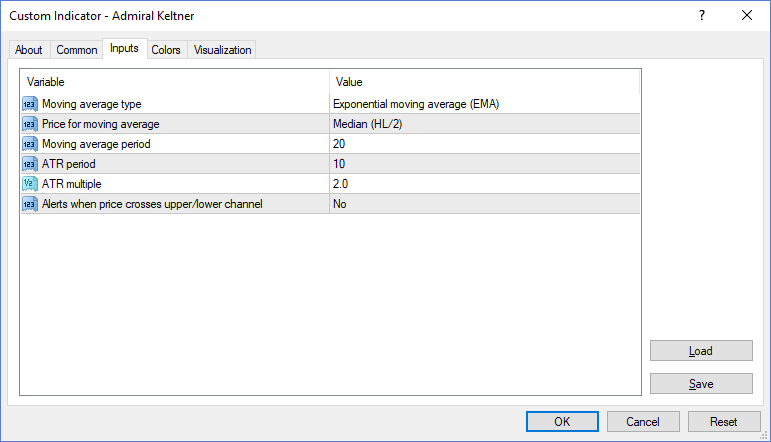Click the icon beside the Alerts row
The height and width of the screenshot is (442, 771).
tap(30, 204)
